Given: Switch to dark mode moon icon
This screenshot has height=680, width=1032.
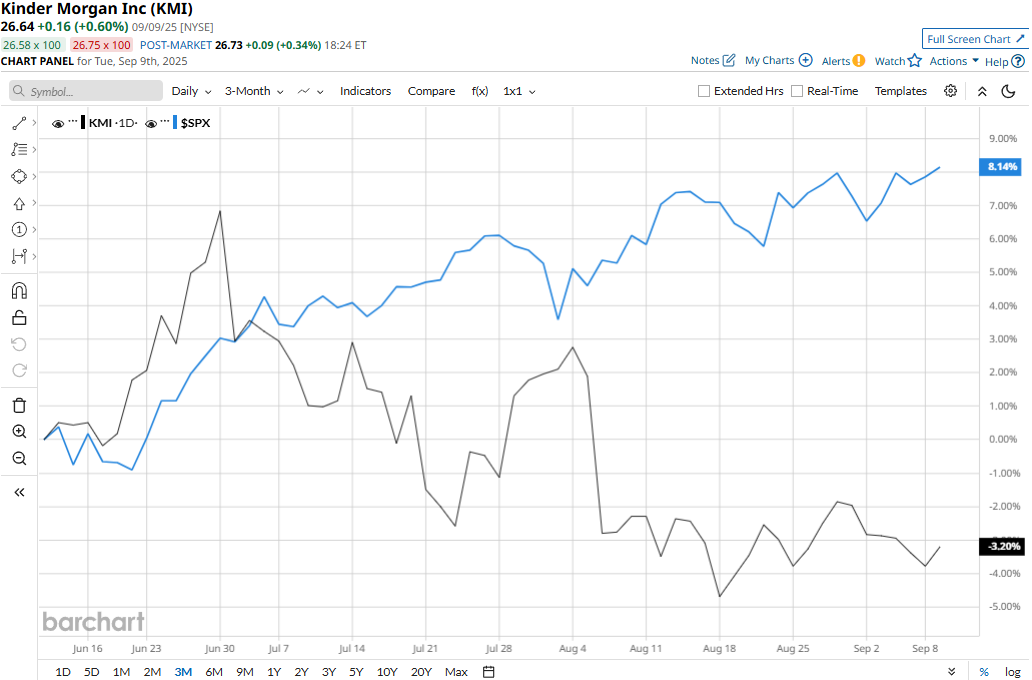Looking at the screenshot, I should [1008, 92].
